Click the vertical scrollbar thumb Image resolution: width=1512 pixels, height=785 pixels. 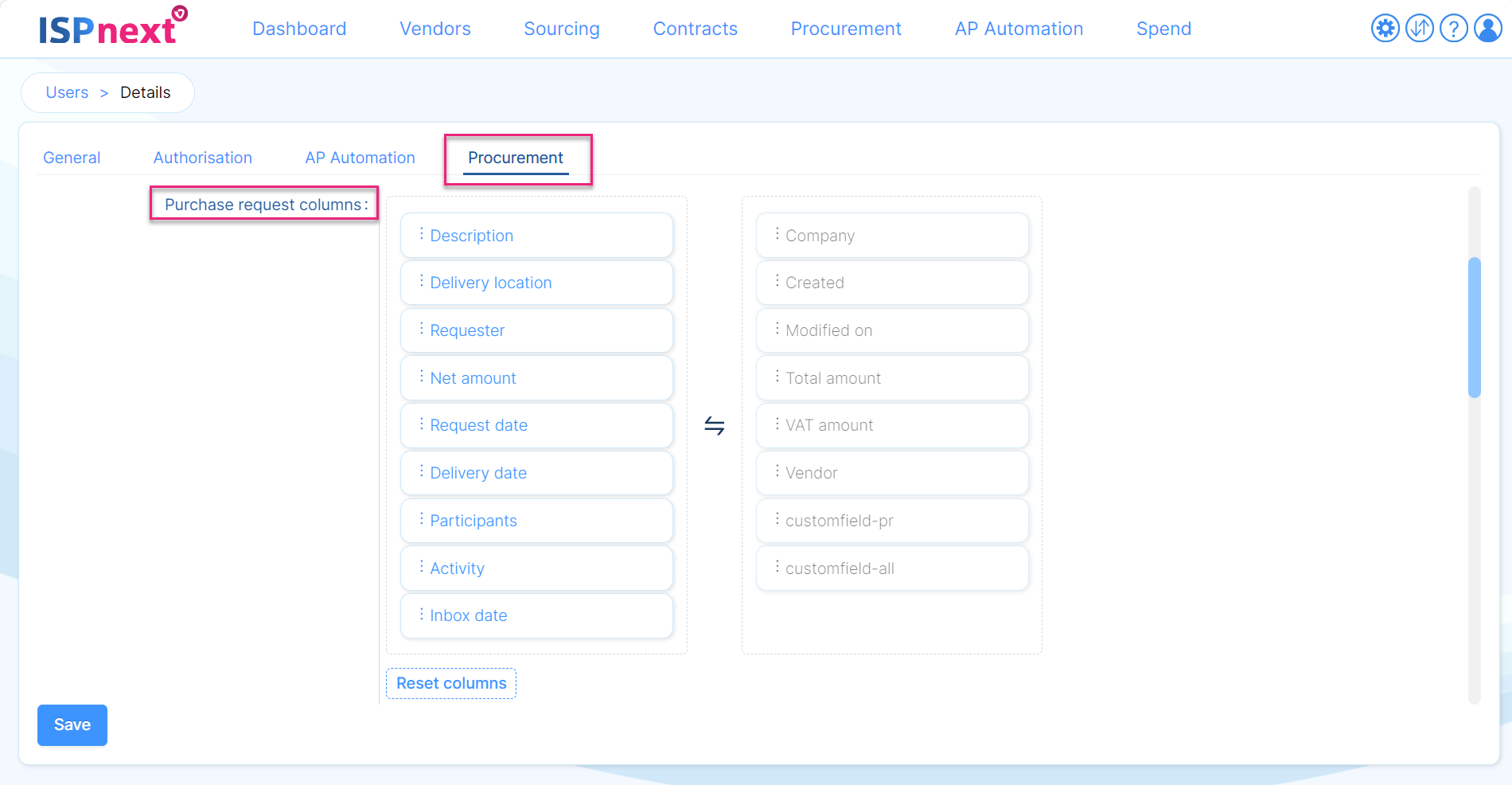(1474, 326)
